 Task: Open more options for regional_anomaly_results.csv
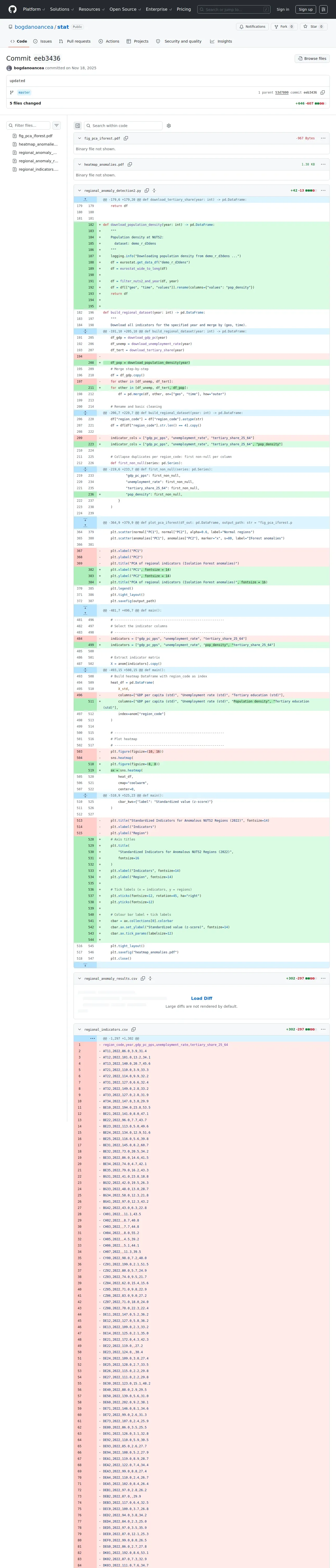click(323, 978)
